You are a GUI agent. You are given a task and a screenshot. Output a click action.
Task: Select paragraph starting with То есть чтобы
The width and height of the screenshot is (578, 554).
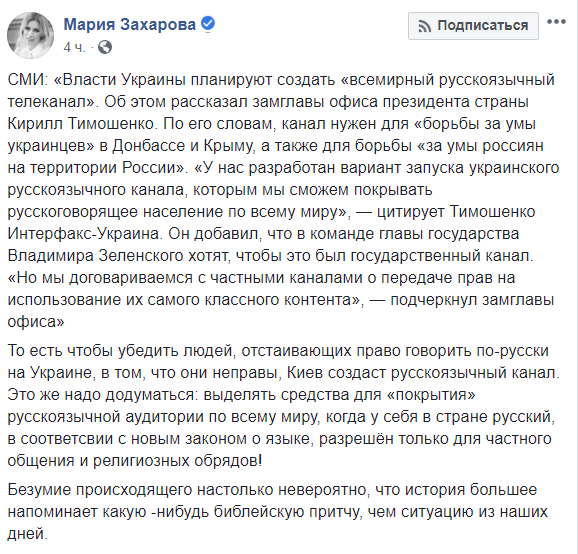283,406
